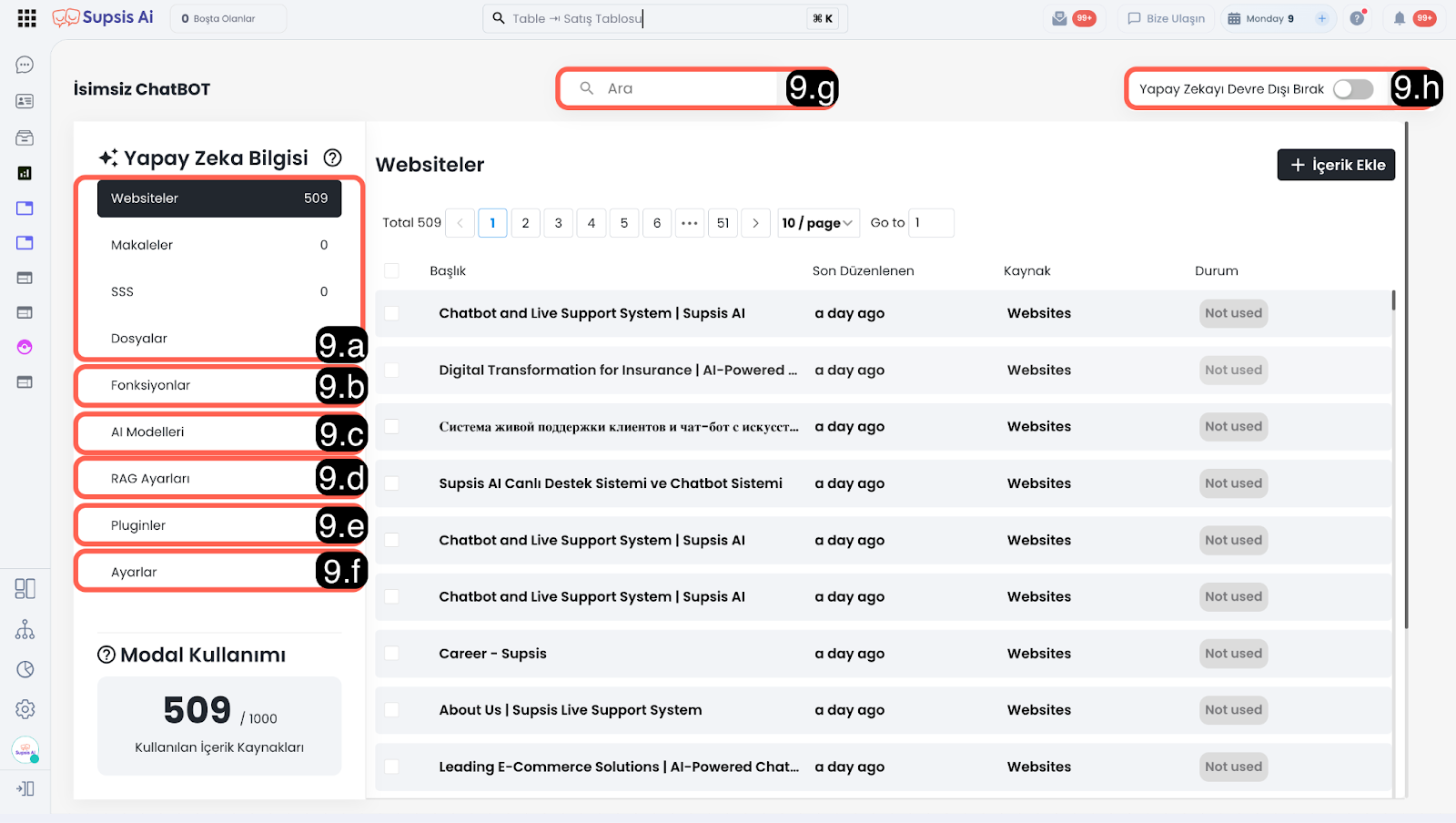Image resolution: width=1456 pixels, height=823 pixels.
Task: Click the İçerik Ekle button
Action: click(1336, 165)
